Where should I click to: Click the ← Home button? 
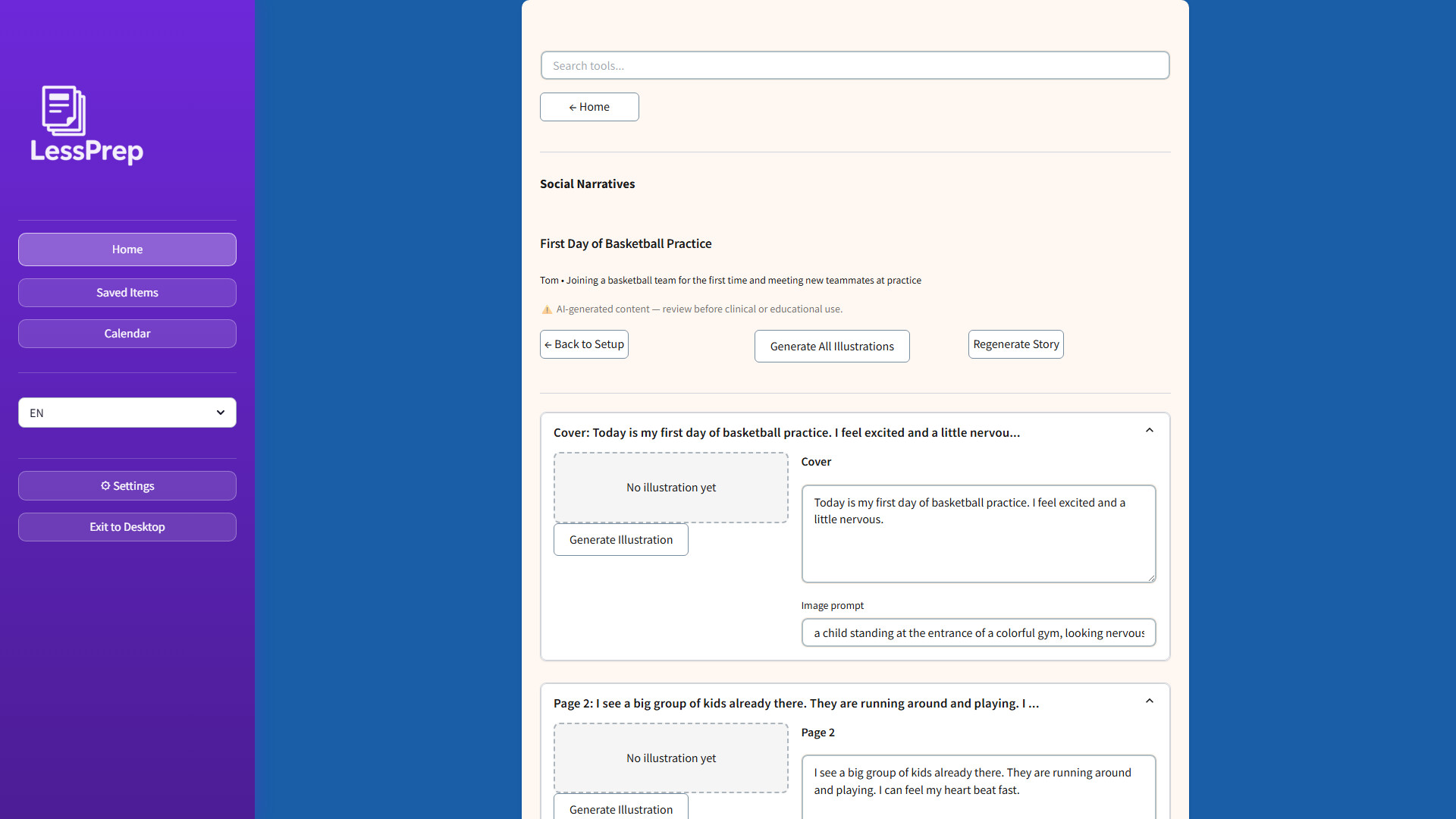(589, 107)
